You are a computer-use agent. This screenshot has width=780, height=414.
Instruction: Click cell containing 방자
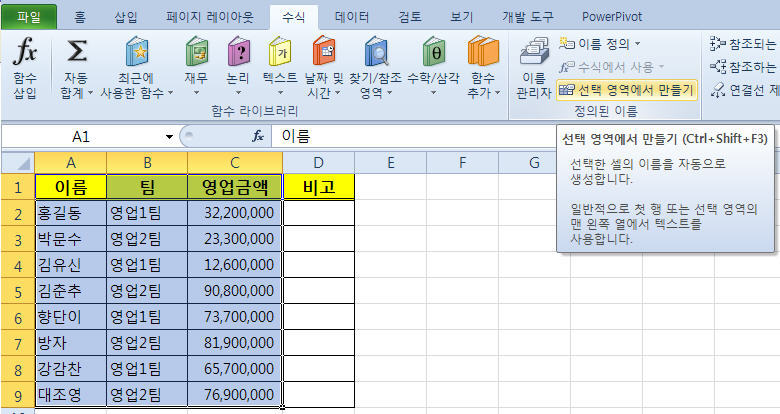(x=71, y=343)
